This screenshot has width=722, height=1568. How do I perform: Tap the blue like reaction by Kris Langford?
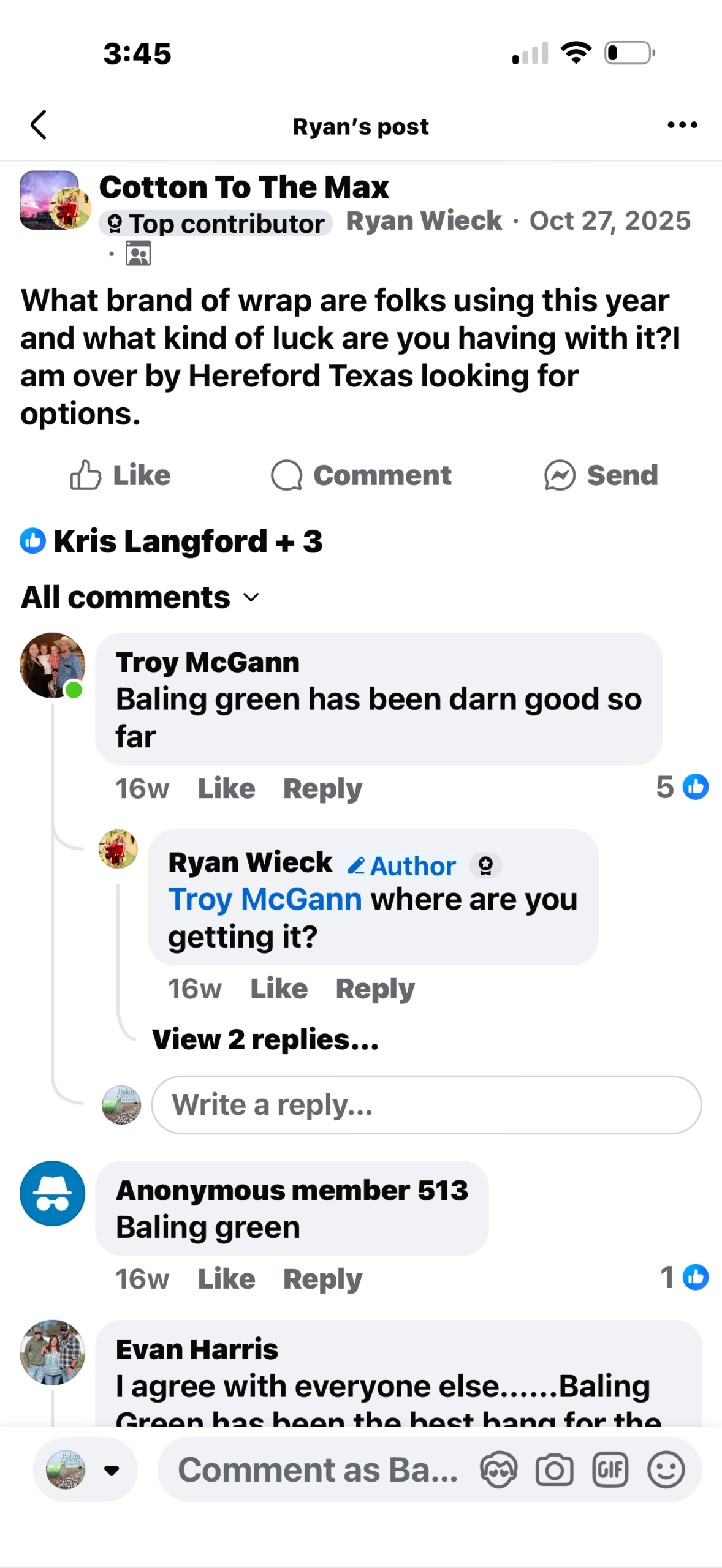33,541
